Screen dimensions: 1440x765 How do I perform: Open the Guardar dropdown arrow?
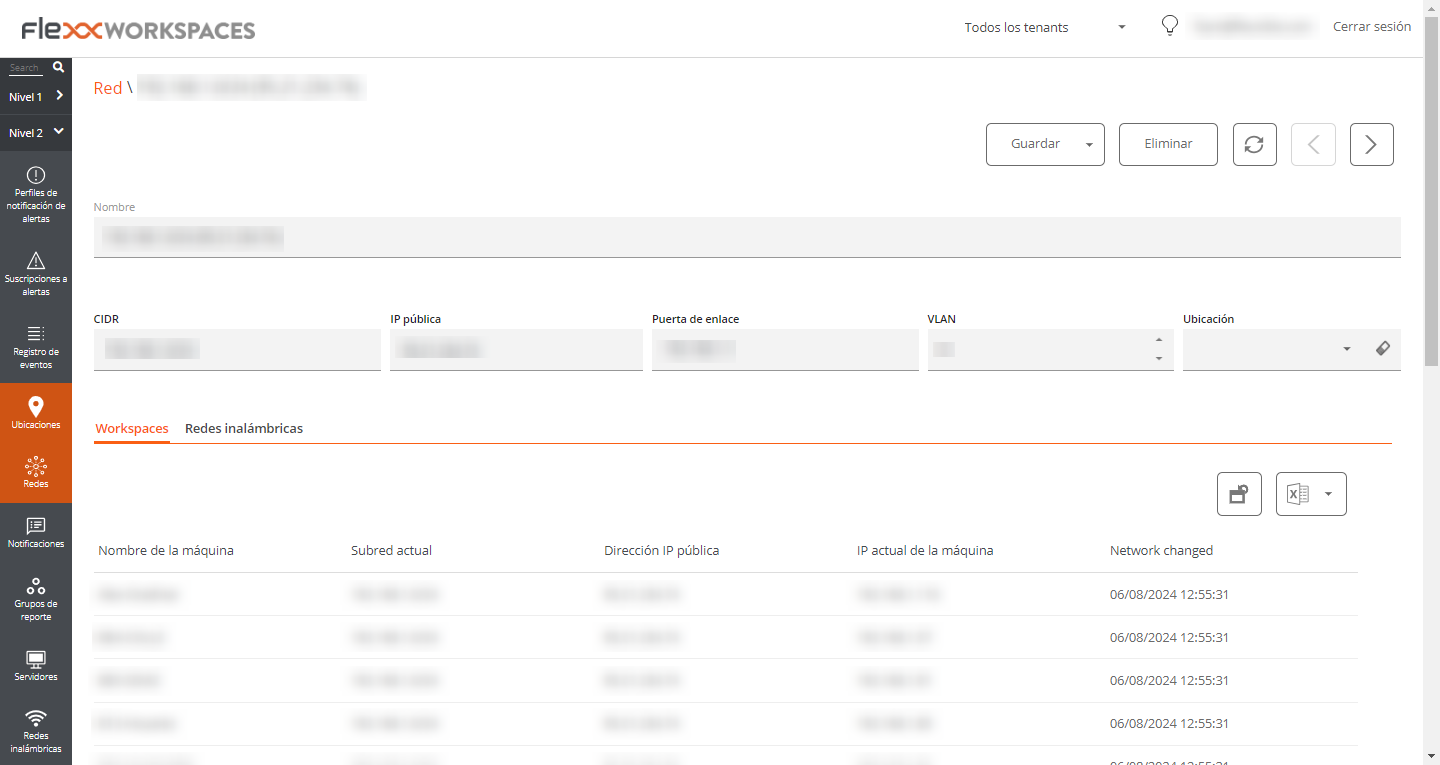point(1089,145)
